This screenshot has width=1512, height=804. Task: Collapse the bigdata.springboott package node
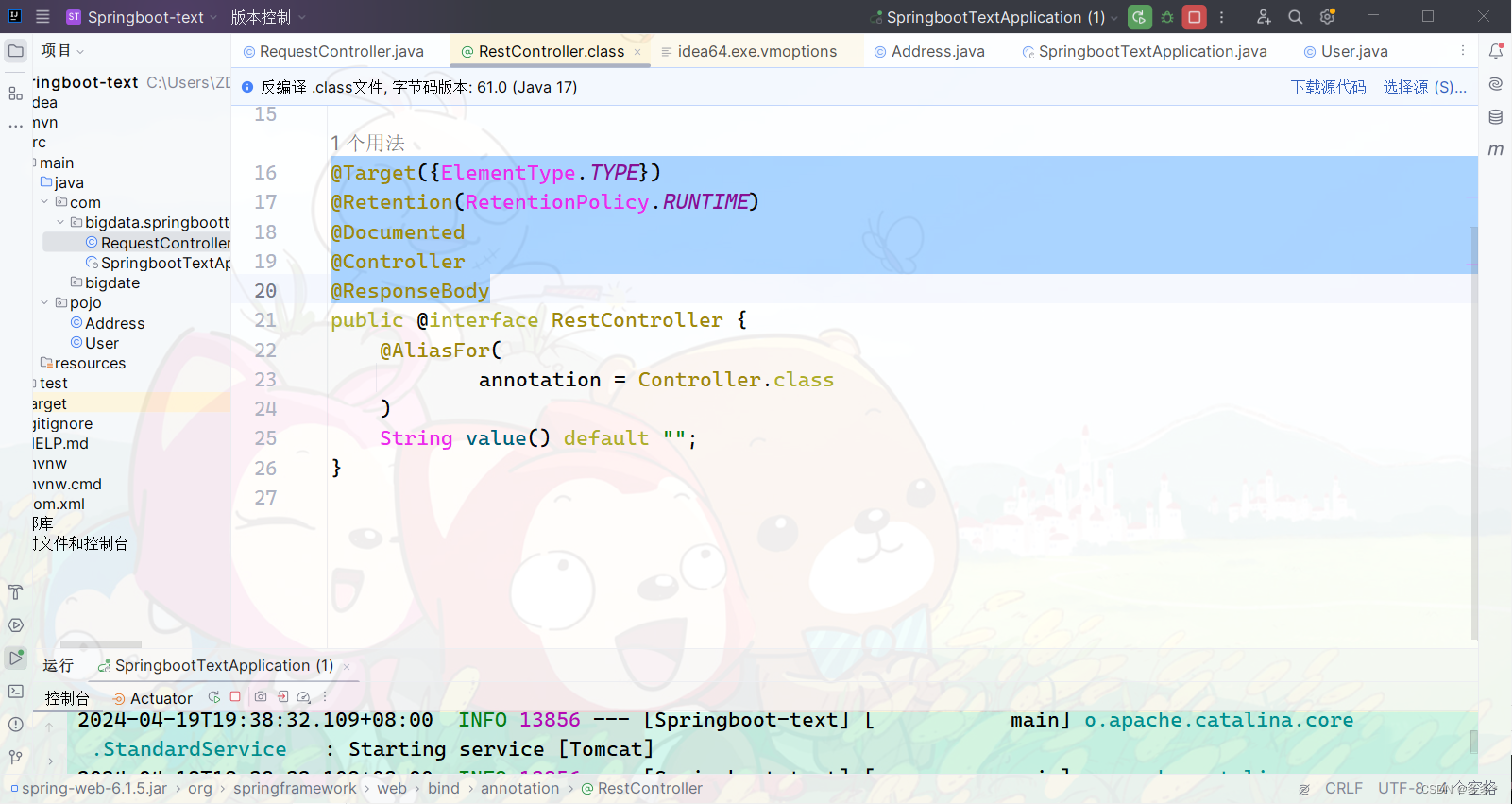[x=60, y=222]
